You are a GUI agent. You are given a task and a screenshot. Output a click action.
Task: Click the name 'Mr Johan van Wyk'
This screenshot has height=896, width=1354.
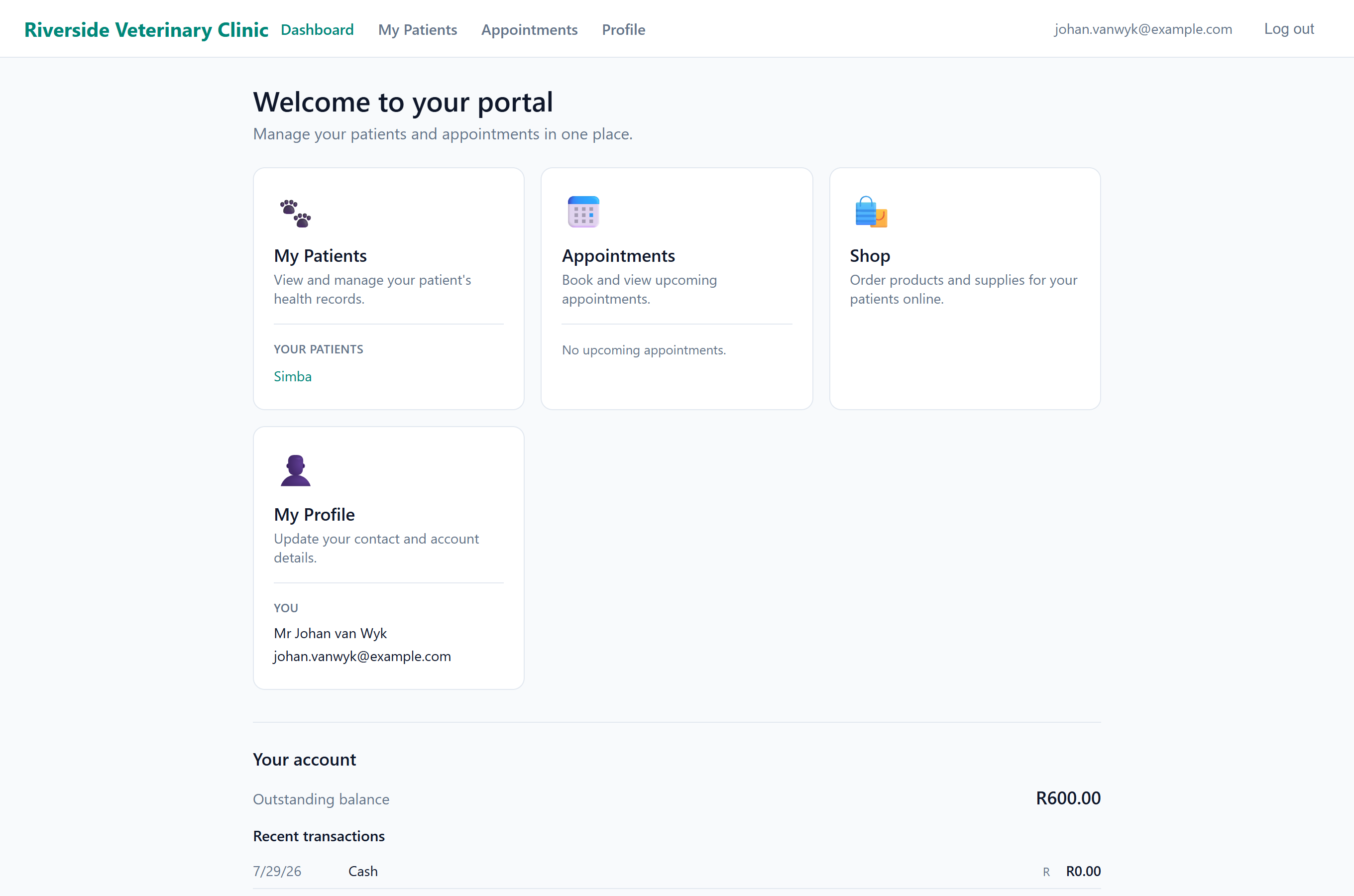[330, 633]
